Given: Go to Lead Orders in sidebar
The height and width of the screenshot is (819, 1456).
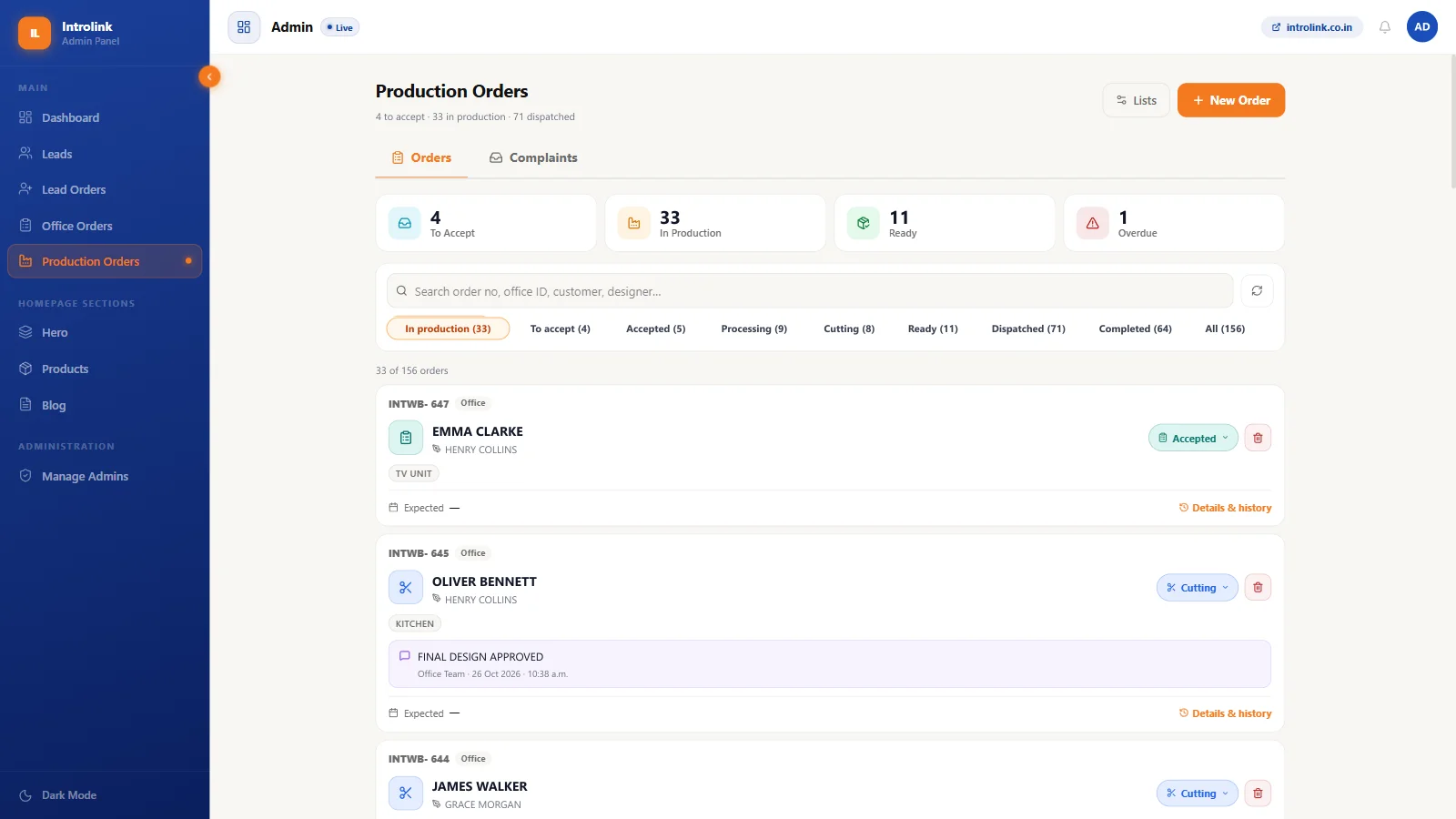Looking at the screenshot, I should coord(105,189).
